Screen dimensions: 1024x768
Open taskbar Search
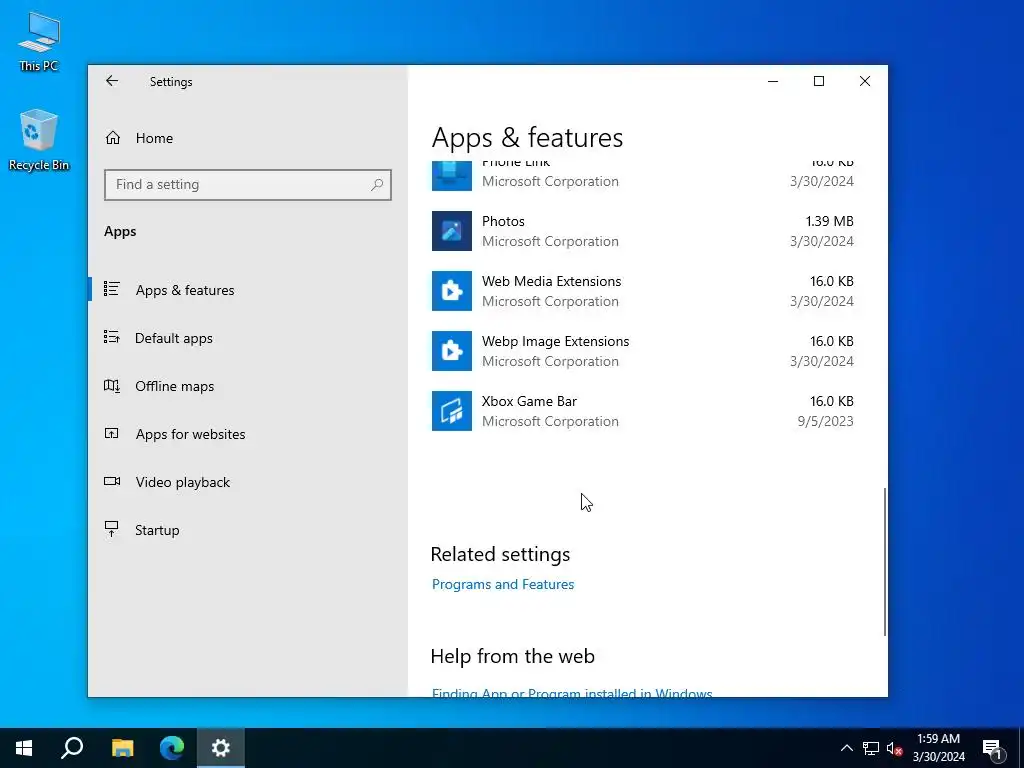point(72,748)
